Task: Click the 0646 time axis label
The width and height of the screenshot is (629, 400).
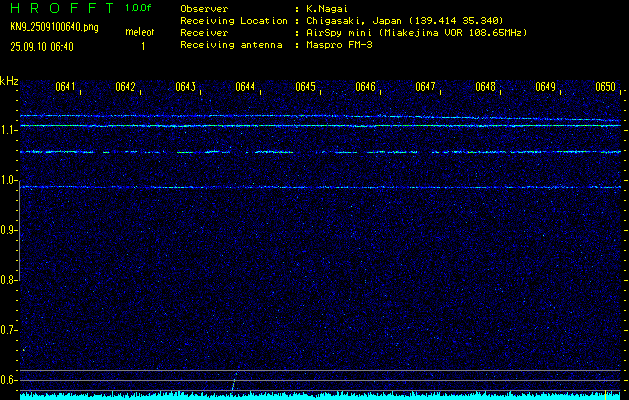Action: pos(365,87)
